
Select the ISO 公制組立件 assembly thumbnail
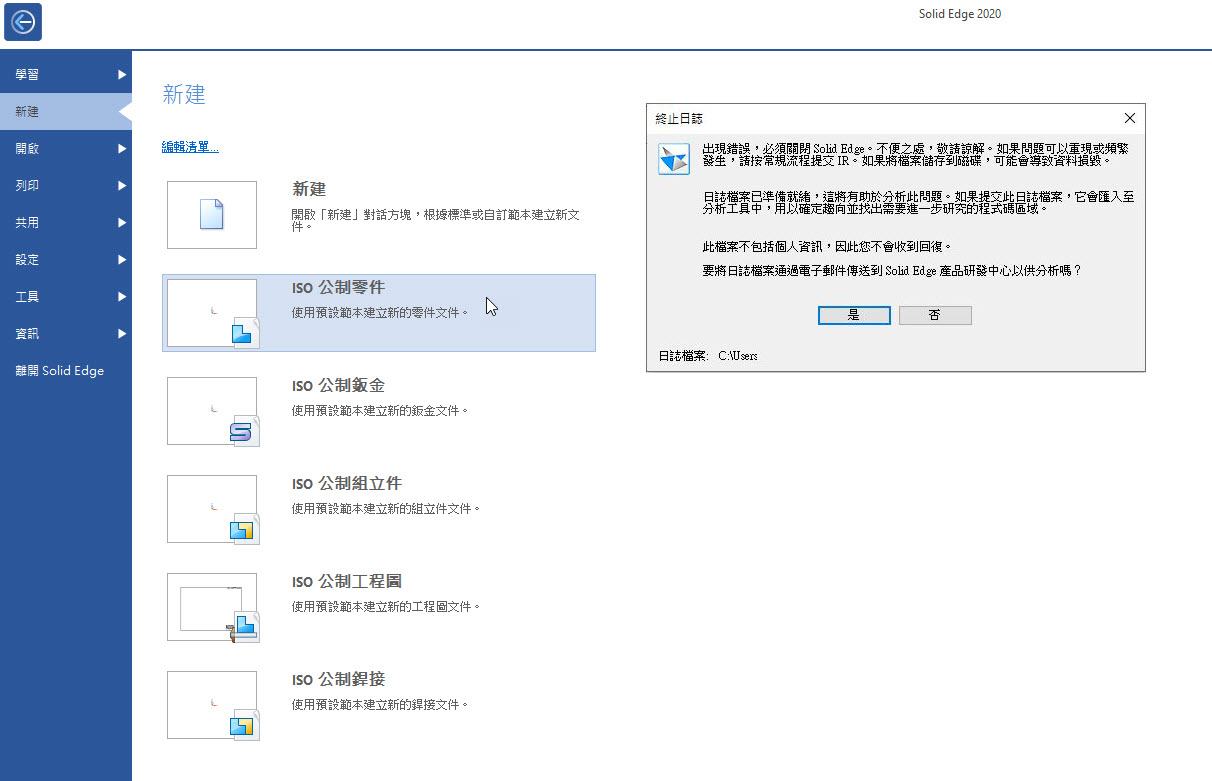[212, 509]
